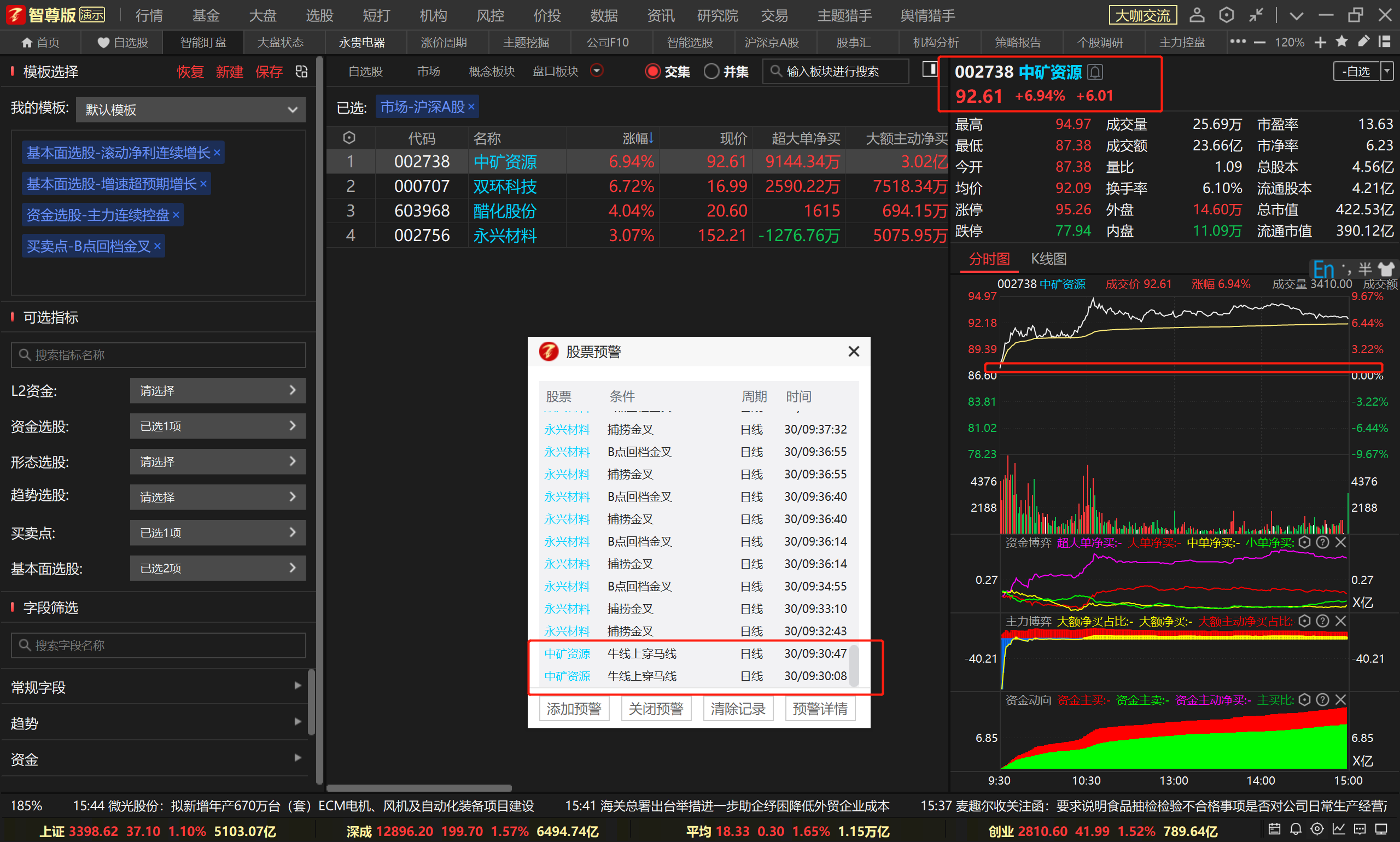
Task: Remove the 增速超预期增长 condition tag
Action: pos(203,184)
